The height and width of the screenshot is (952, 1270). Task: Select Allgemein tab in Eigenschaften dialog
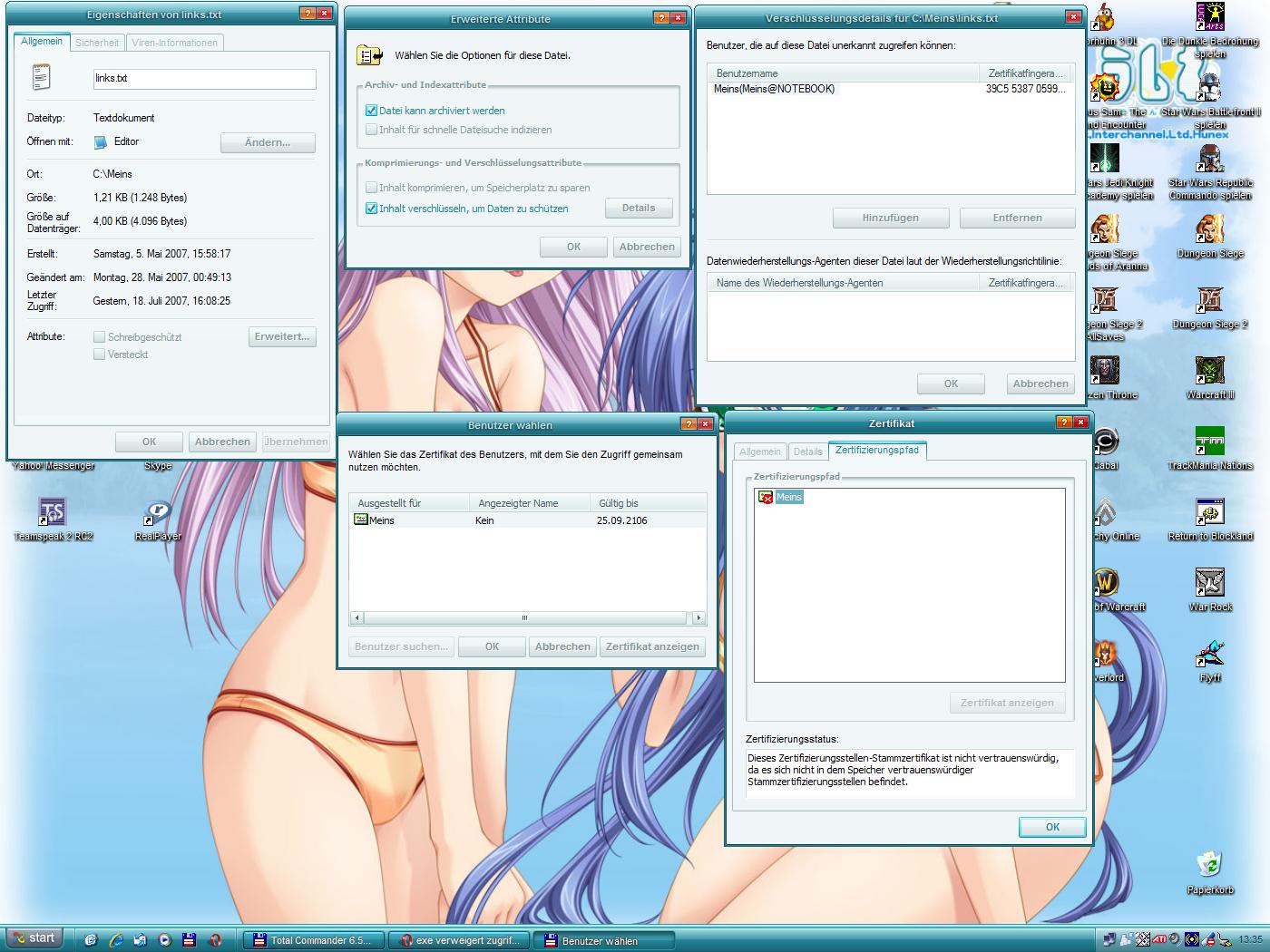pyautogui.click(x=42, y=42)
